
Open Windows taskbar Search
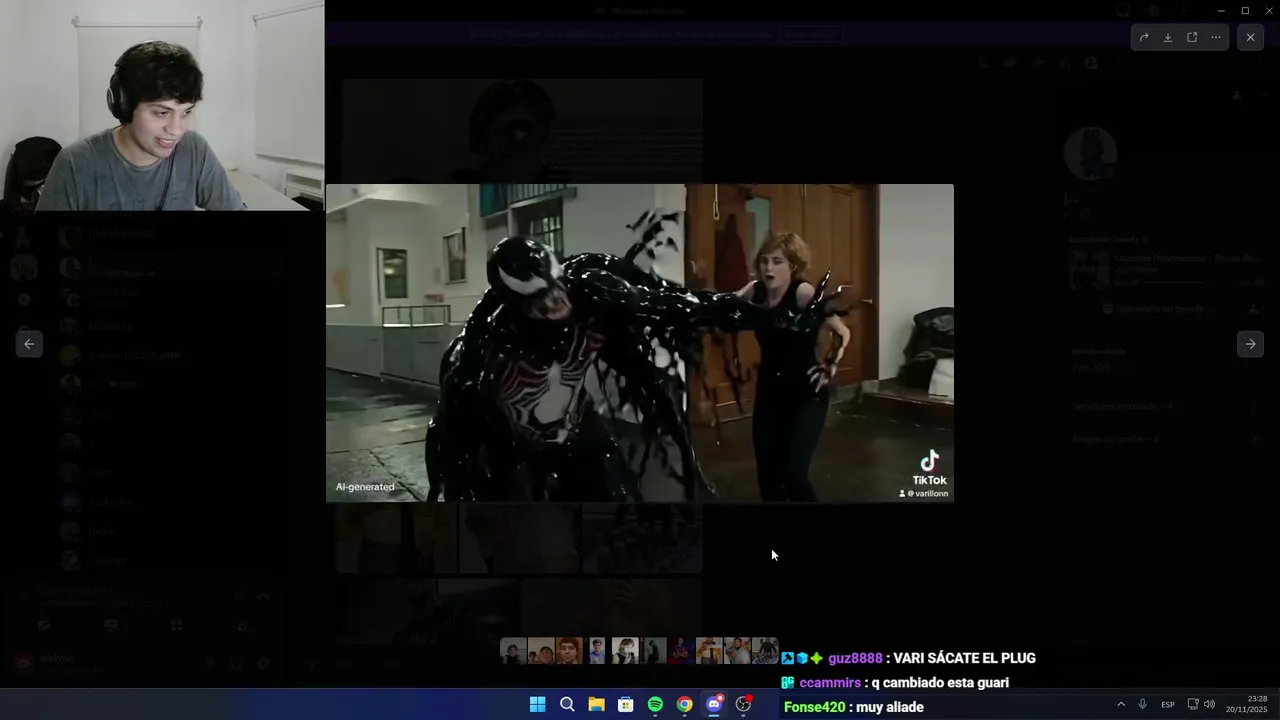pyautogui.click(x=567, y=705)
